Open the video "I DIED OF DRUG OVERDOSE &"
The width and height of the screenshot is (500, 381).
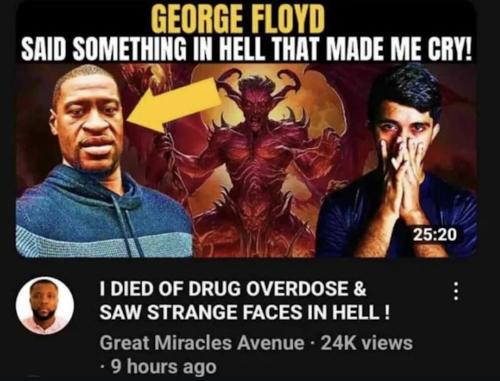point(233,289)
